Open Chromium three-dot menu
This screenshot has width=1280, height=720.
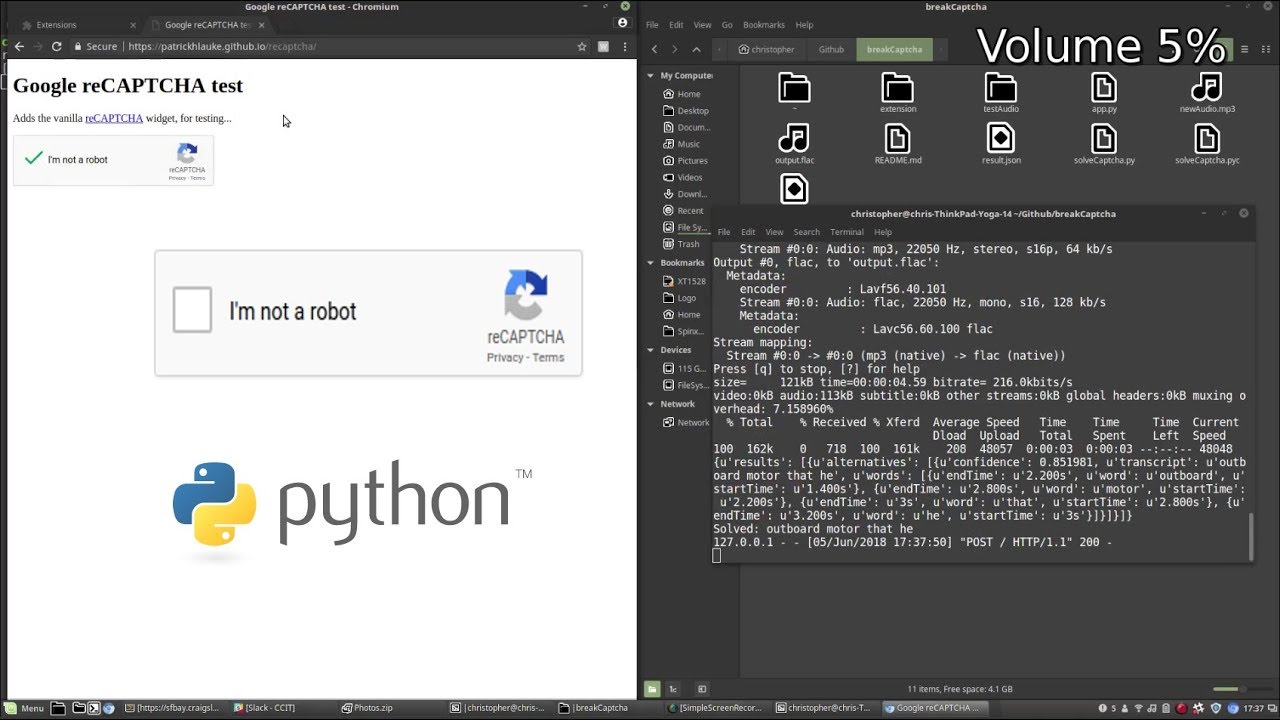[624, 46]
